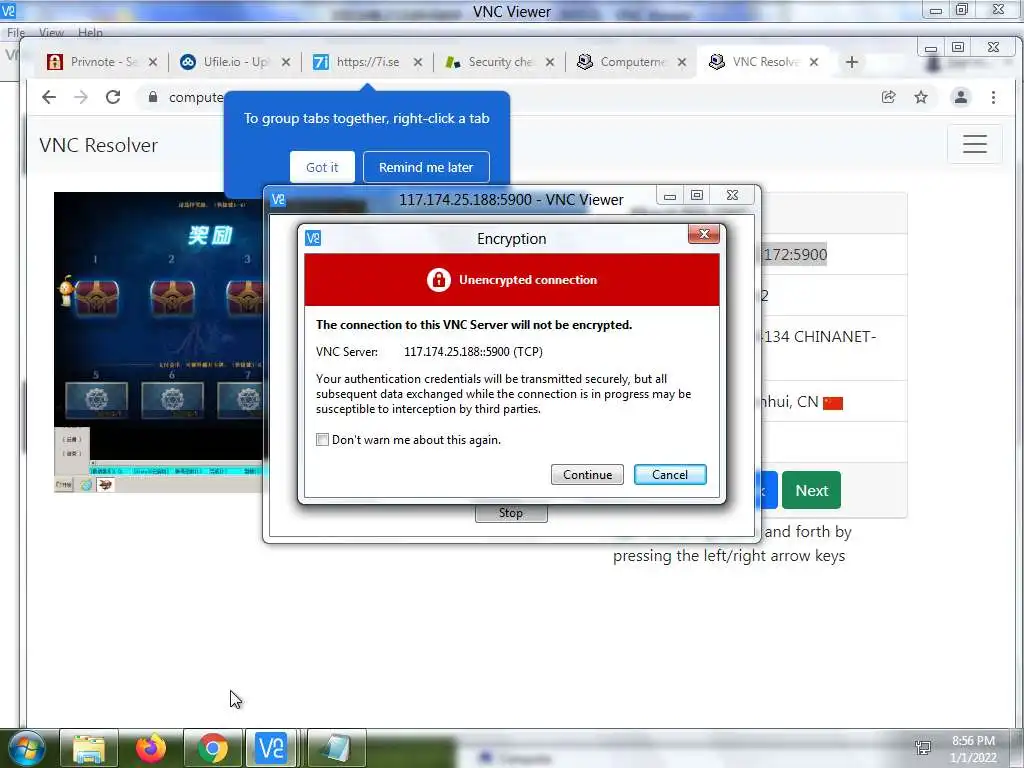Bookmark this page with the star
The width and height of the screenshot is (1024, 768).
click(x=921, y=97)
